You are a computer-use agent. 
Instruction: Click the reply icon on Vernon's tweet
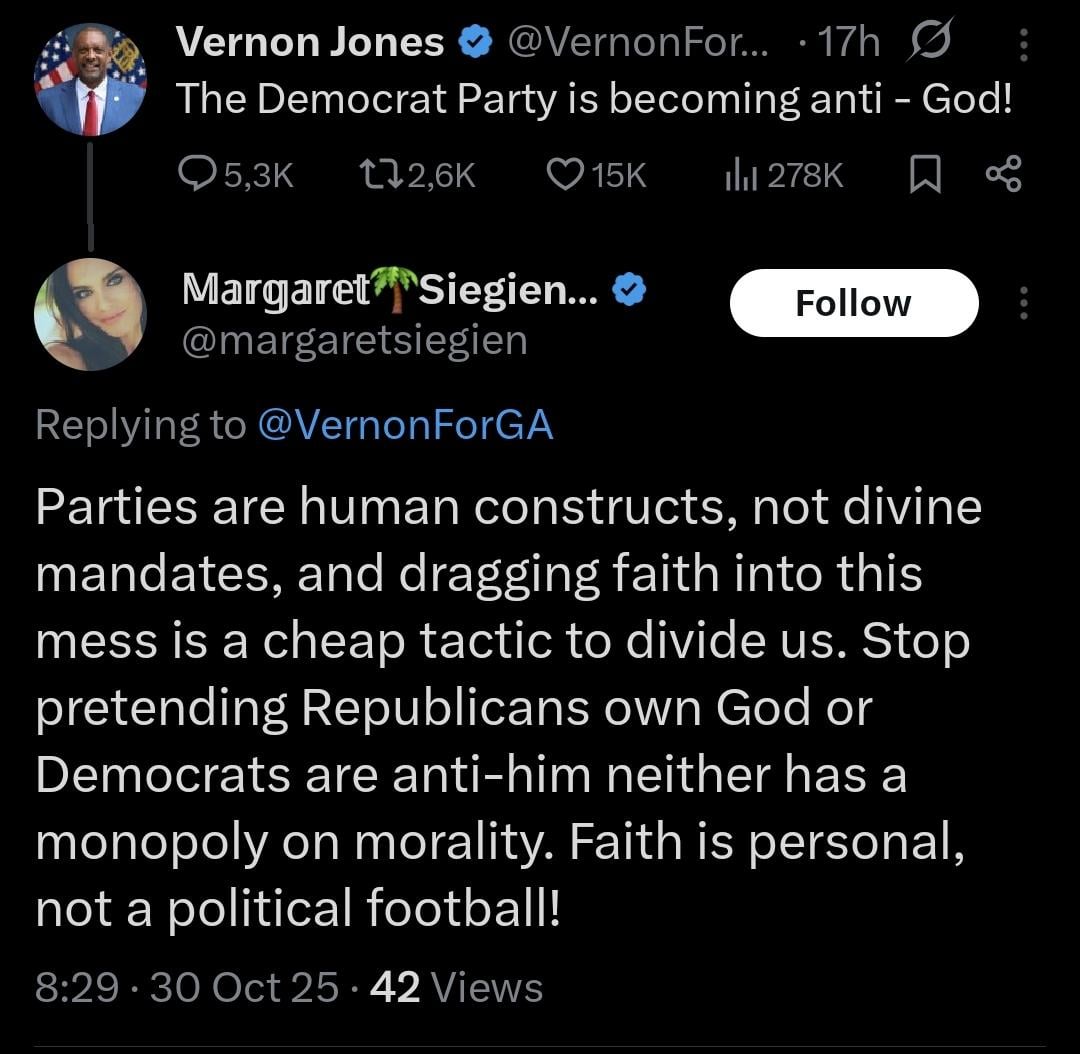(197, 176)
